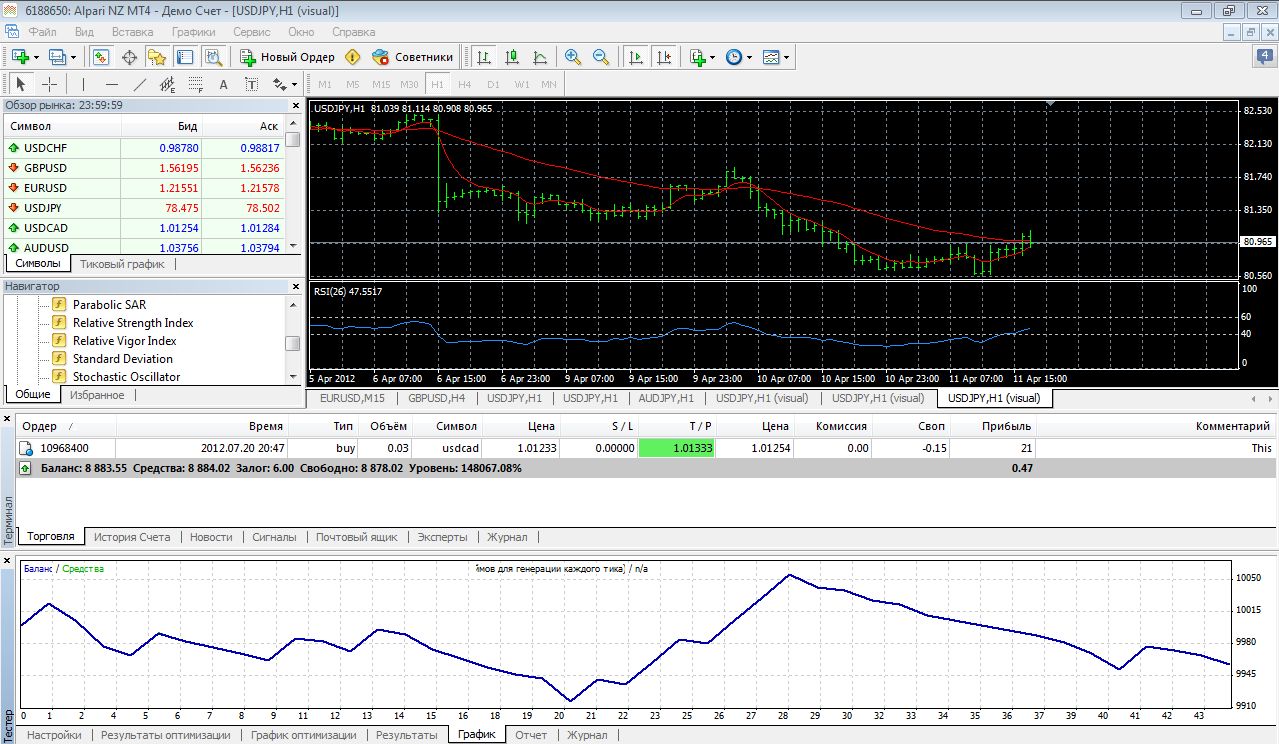Click the New Chart toolbar icon

(20, 57)
